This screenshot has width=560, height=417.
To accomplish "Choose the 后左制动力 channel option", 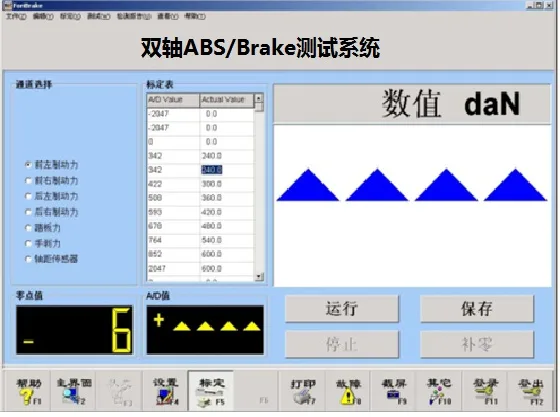I will (28, 196).
